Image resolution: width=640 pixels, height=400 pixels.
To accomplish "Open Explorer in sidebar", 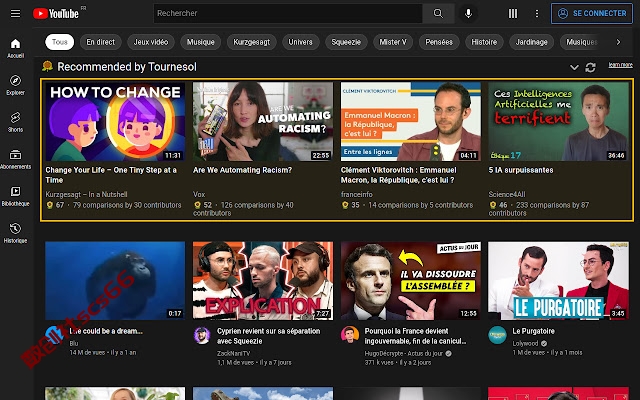I will click(x=16, y=85).
